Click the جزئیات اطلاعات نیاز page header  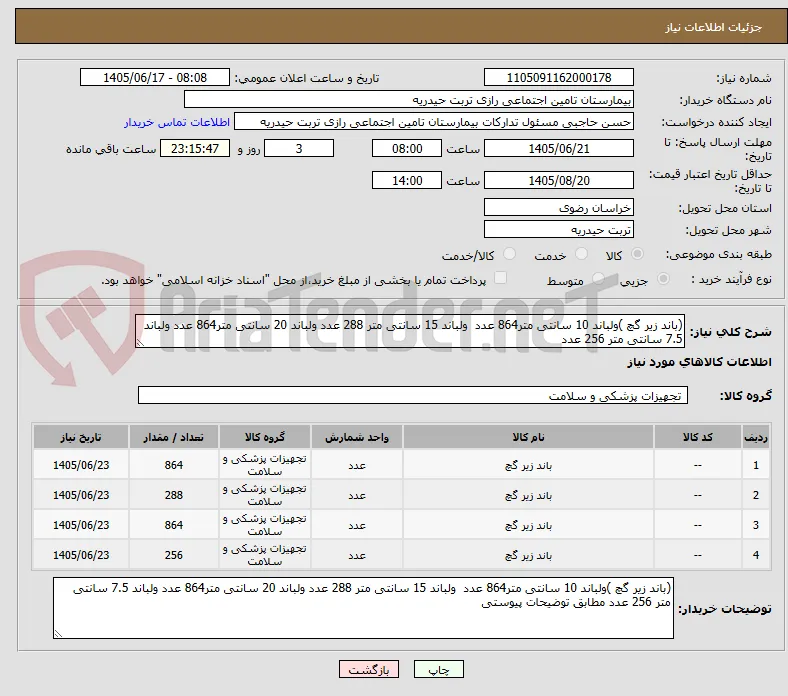point(714,27)
